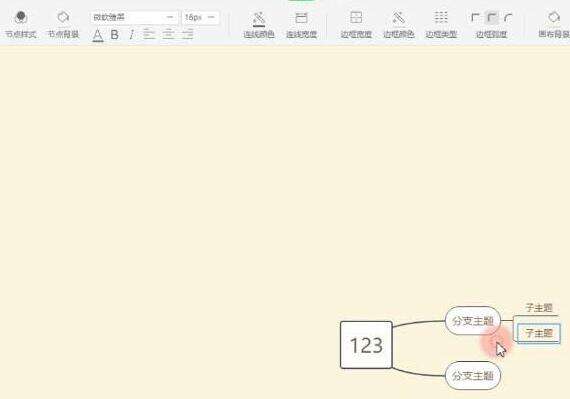Viewport: 570px width, 399px height.
Task: Select the central 123 topic node
Action: point(366,344)
